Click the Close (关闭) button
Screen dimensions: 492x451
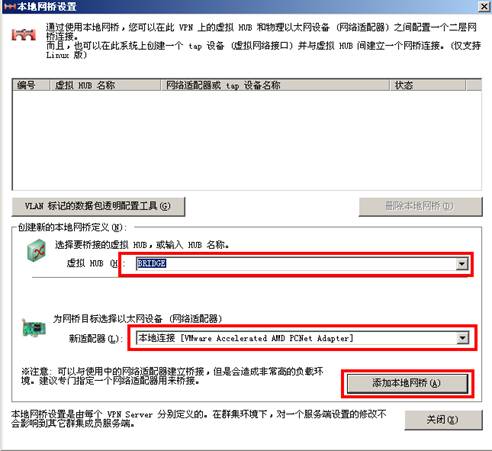(443, 419)
